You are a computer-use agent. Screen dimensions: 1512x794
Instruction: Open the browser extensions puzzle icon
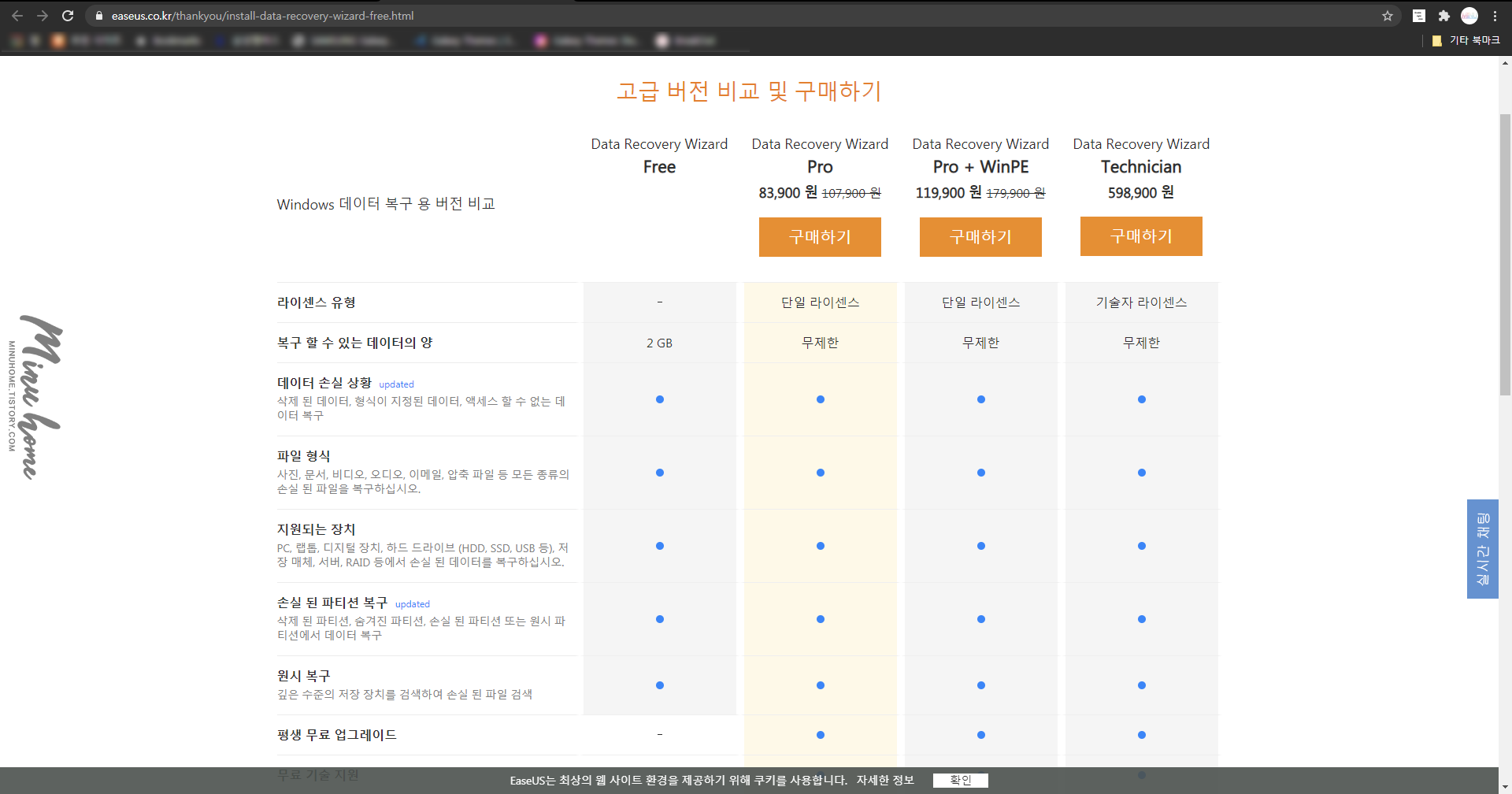click(1444, 16)
